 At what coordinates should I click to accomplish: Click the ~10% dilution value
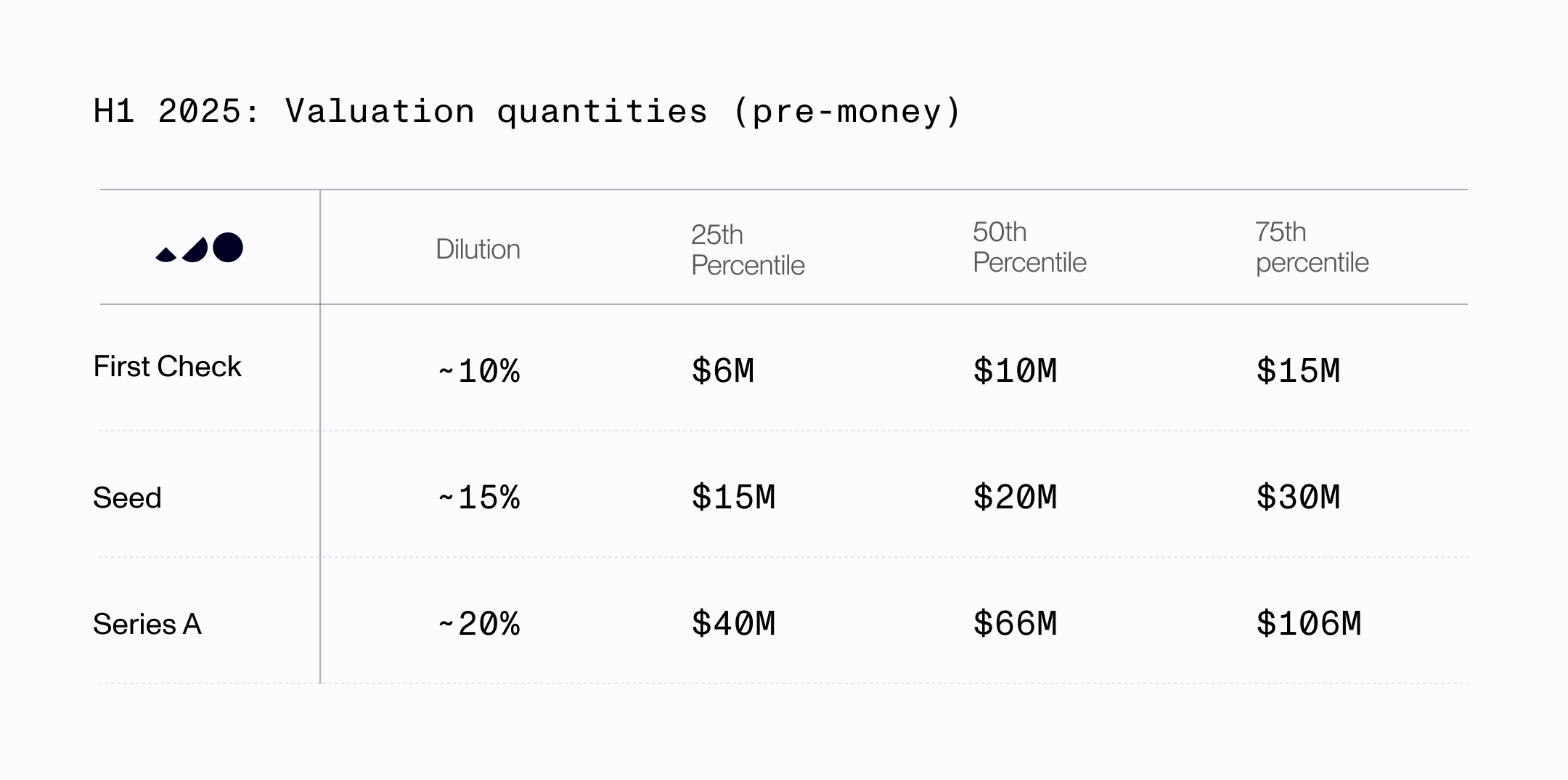tap(479, 371)
